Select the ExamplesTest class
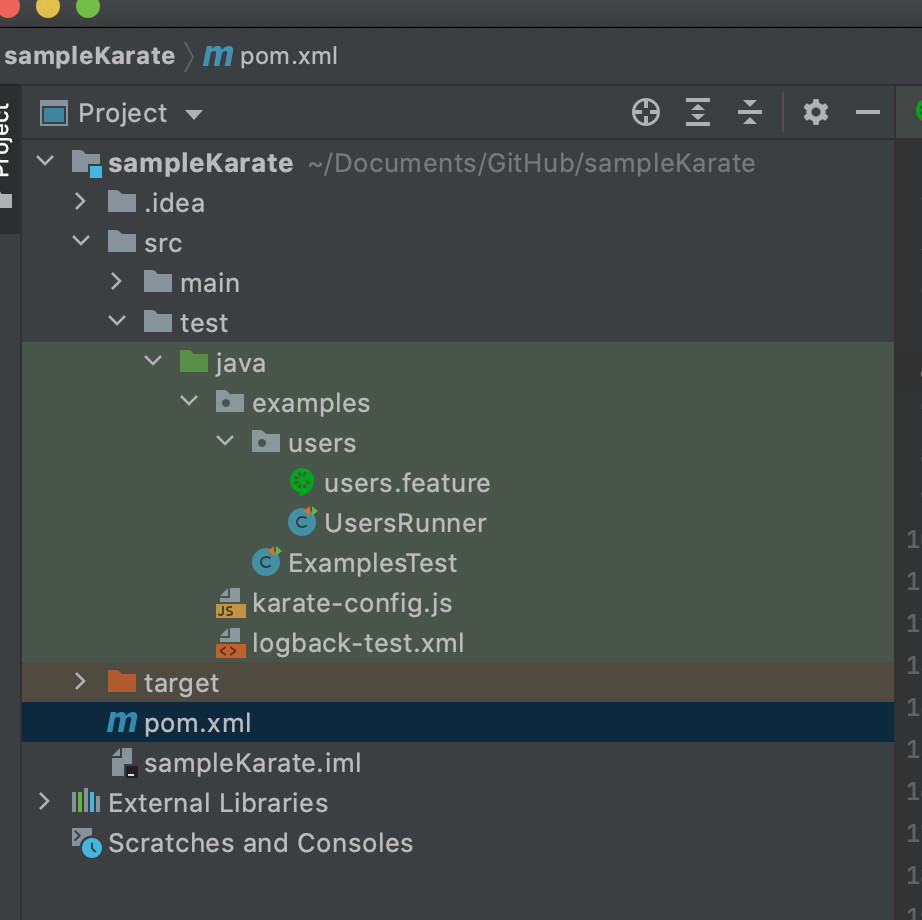 click(372, 563)
